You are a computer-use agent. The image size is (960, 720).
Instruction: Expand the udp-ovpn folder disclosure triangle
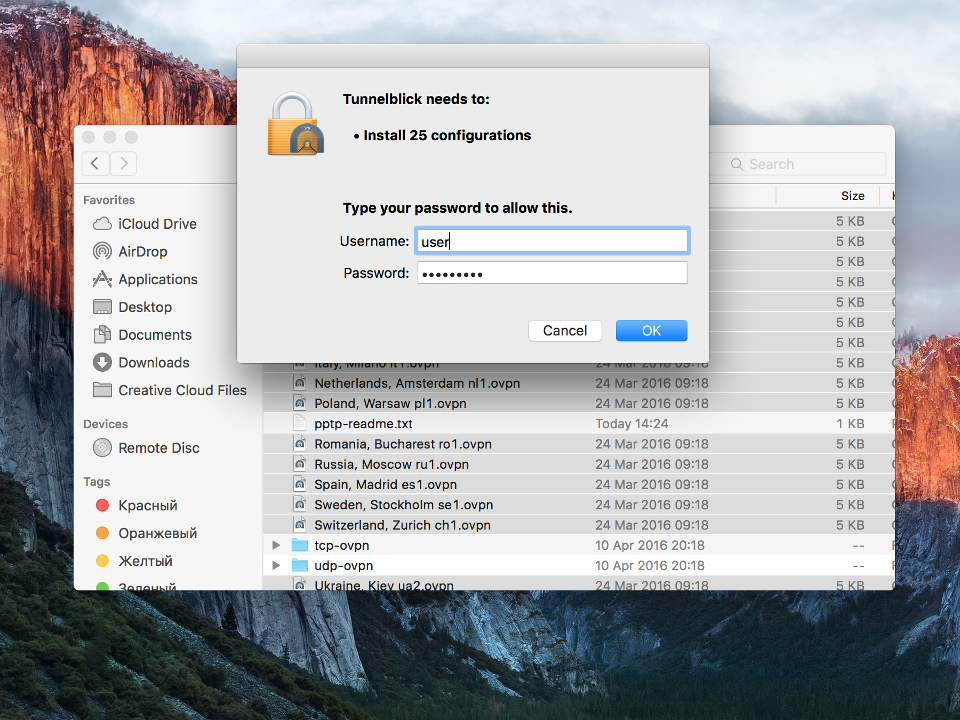tap(276, 566)
